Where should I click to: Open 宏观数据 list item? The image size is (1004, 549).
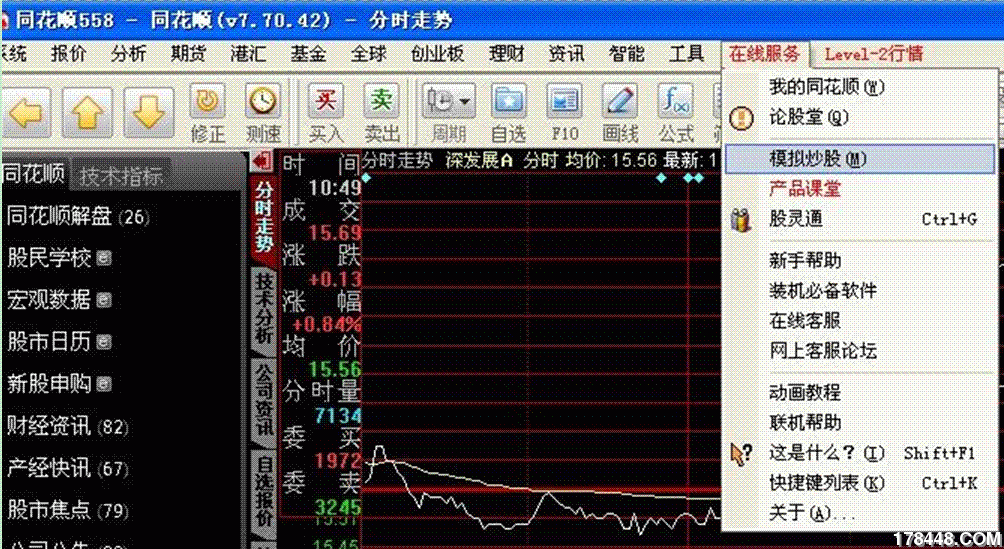point(59,300)
